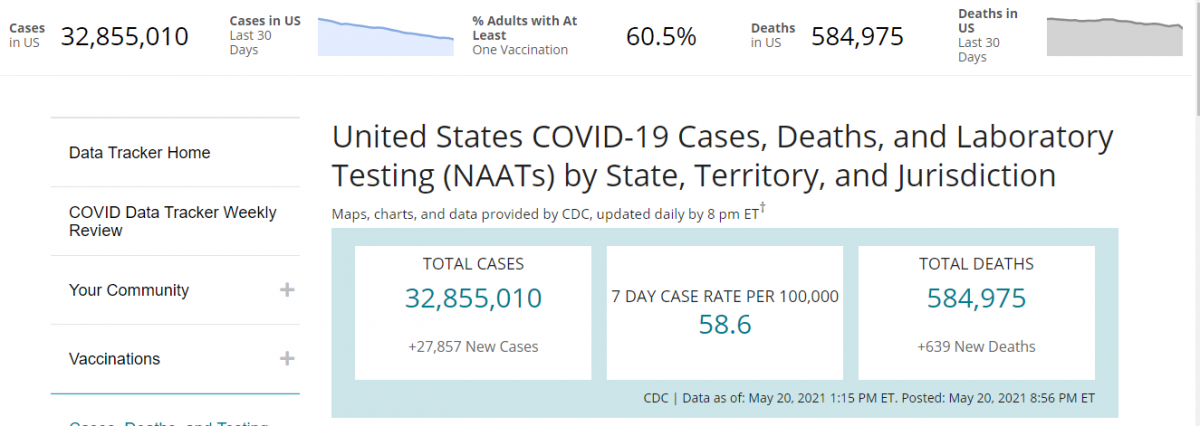1200x426 pixels.
Task: Click the 7 Day Case Rate card
Action: click(x=725, y=312)
